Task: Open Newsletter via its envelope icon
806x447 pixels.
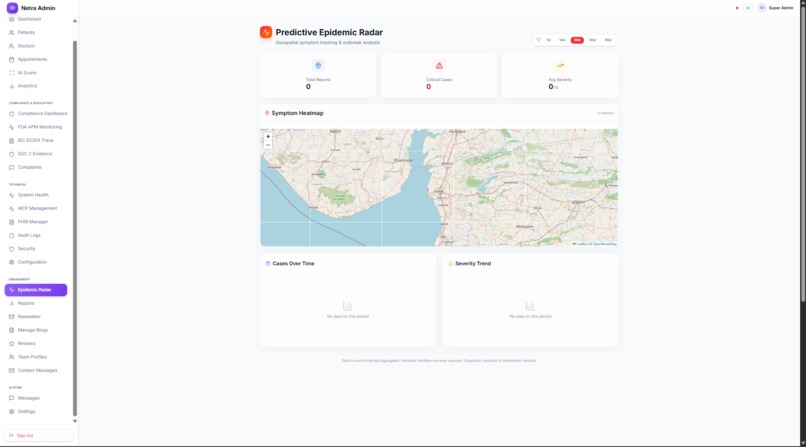Action: coord(11,316)
